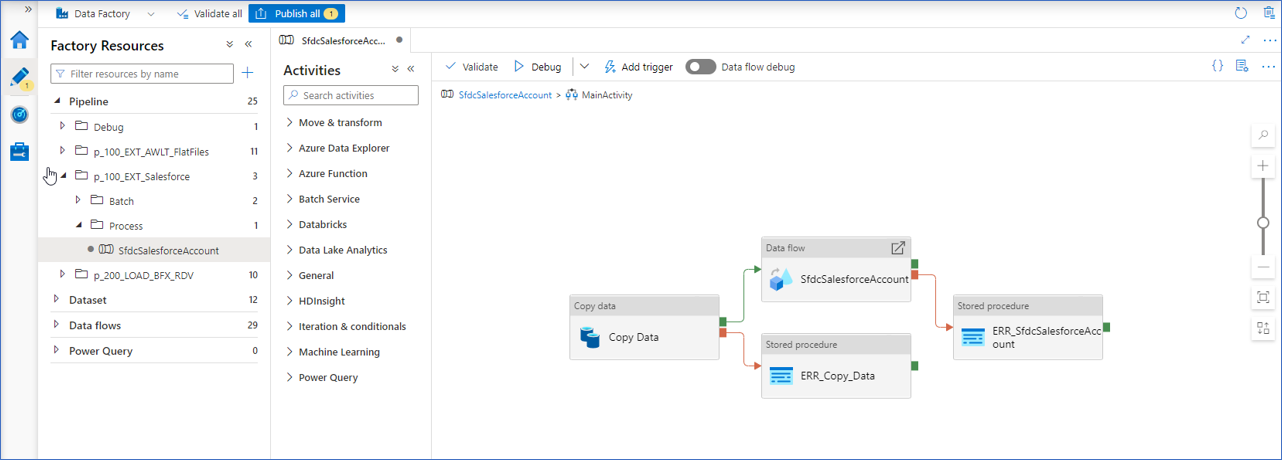
Task: Select the ERR_SfdcSalesforceAccount stored procedure node
Action: point(1028,327)
